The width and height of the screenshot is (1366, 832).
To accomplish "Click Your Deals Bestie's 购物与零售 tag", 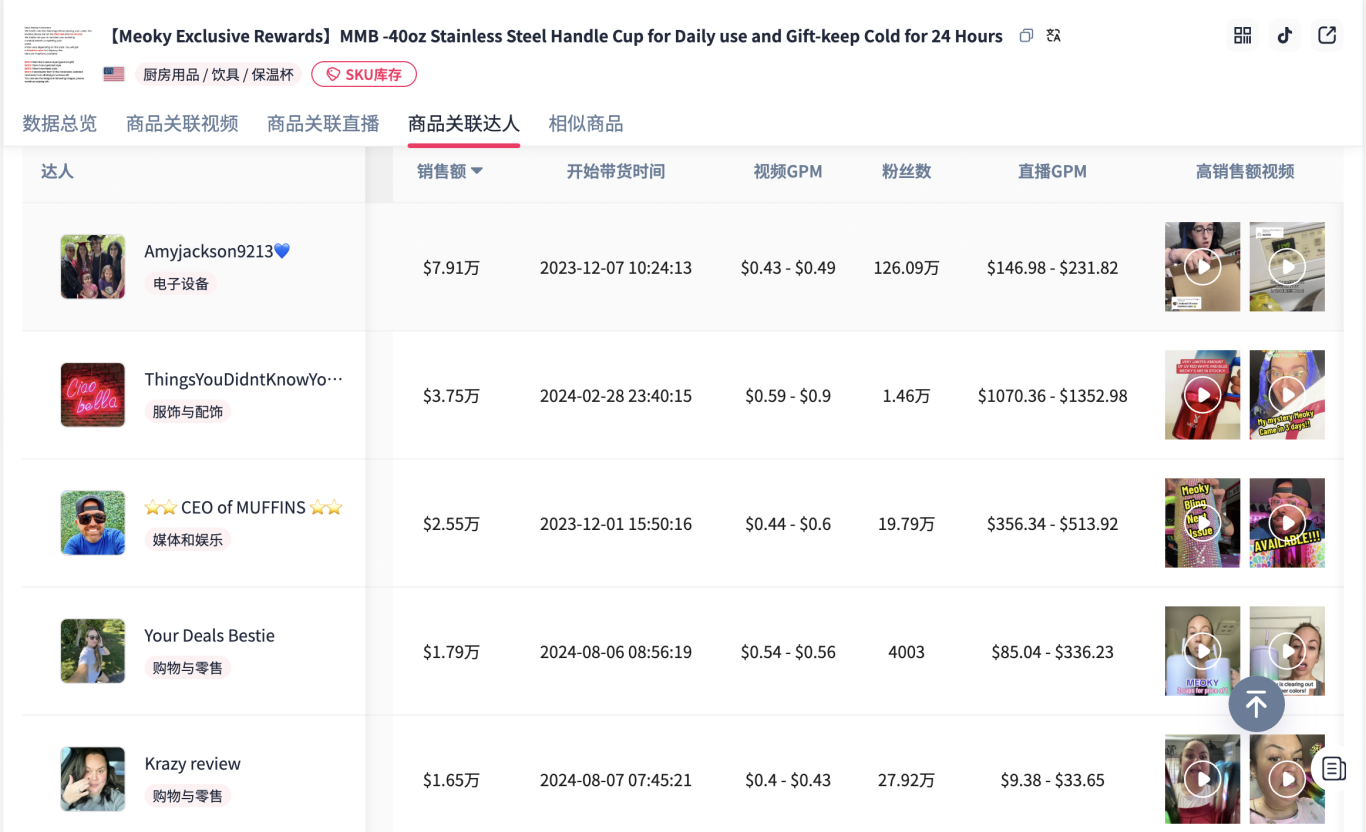I will (188, 668).
